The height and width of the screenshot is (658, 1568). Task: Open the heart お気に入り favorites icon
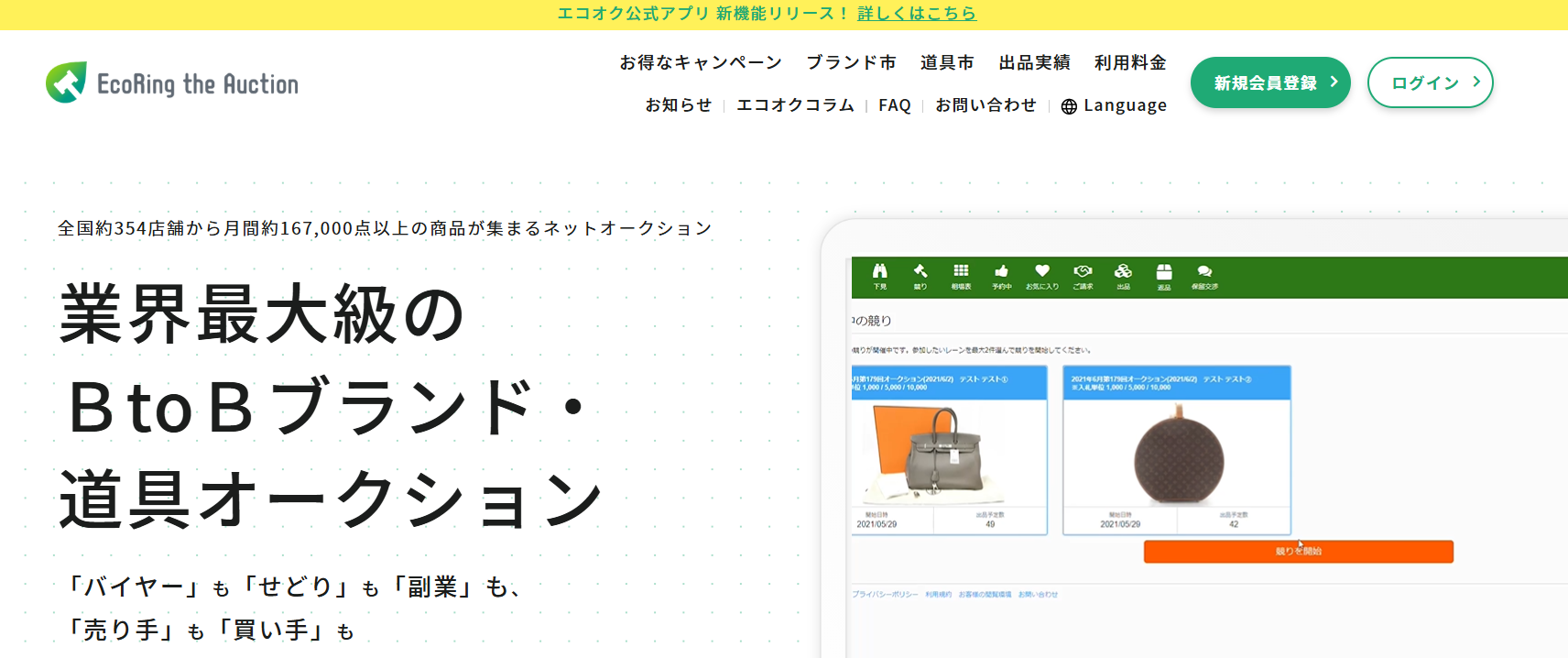pos(1042,277)
